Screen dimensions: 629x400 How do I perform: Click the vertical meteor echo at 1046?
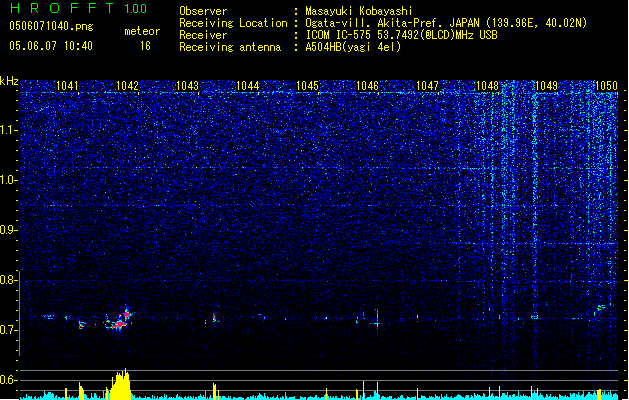tap(377, 319)
